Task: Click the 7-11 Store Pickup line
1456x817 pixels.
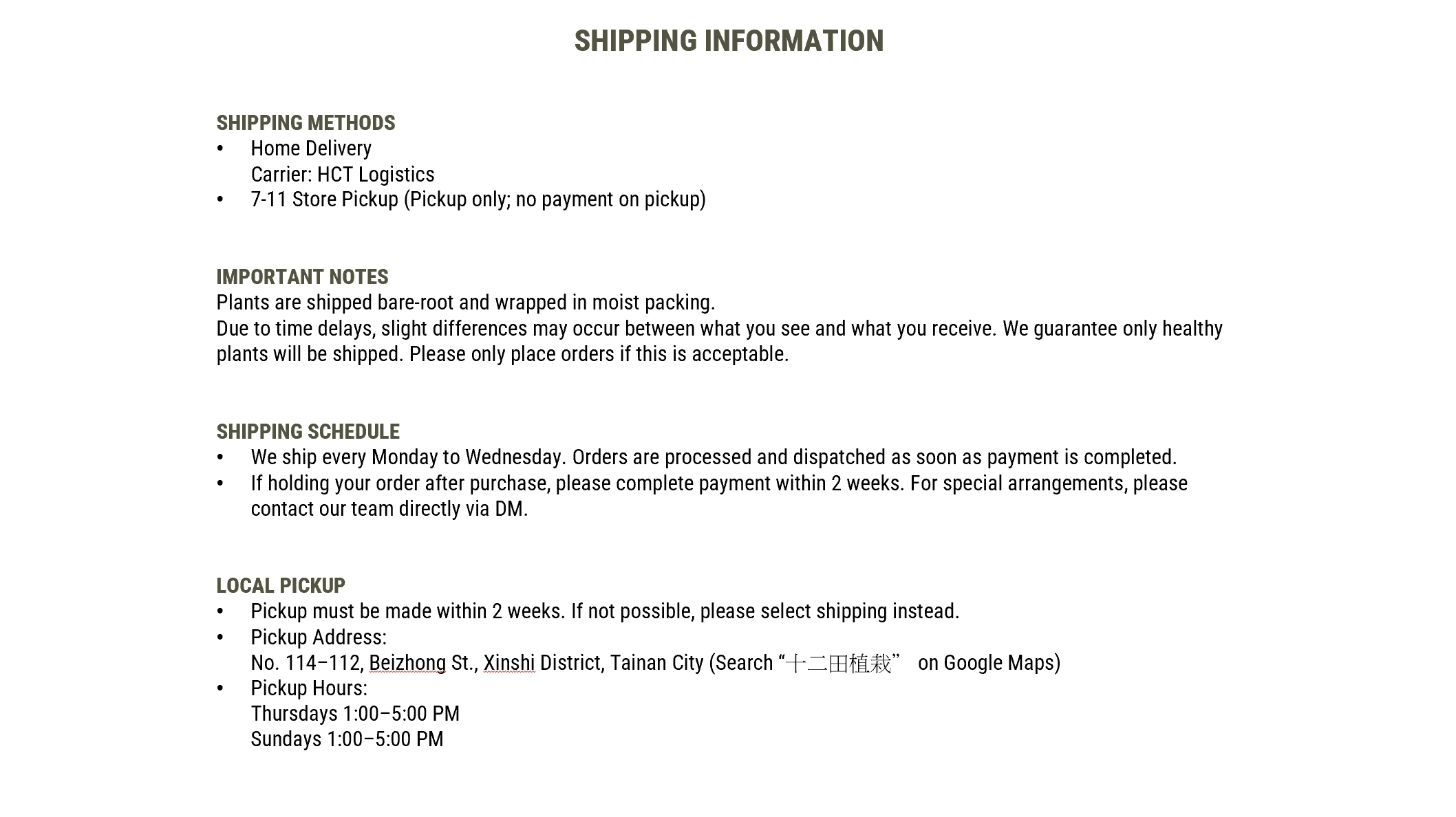Action: pos(478,199)
